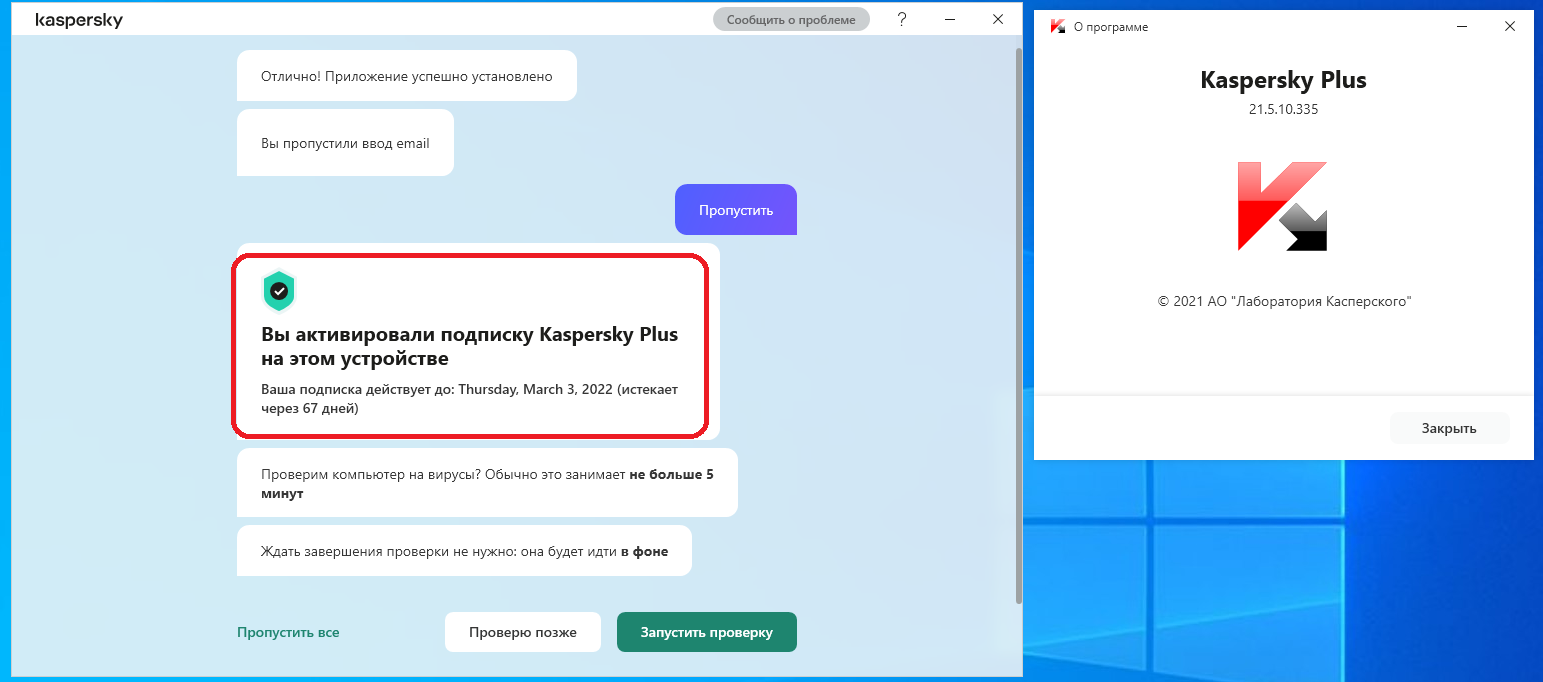Screen dimensions: 1543x682
Task: Start the scan with 'Запустить проверку'
Action: [x=707, y=632]
